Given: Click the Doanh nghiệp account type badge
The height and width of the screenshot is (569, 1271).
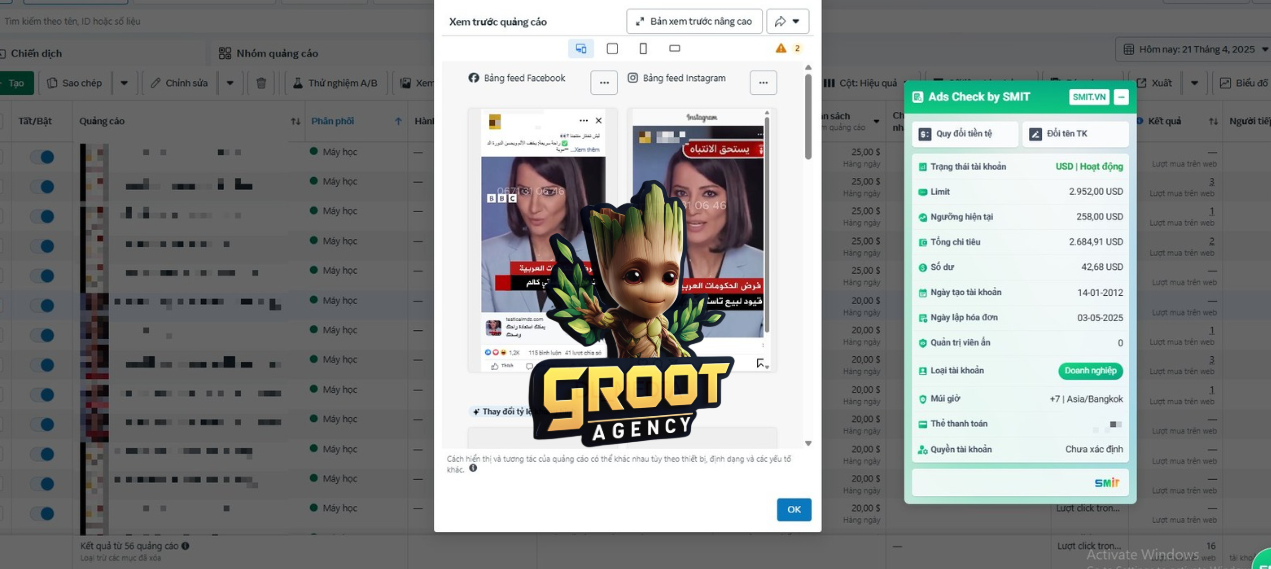Looking at the screenshot, I should tap(1090, 371).
